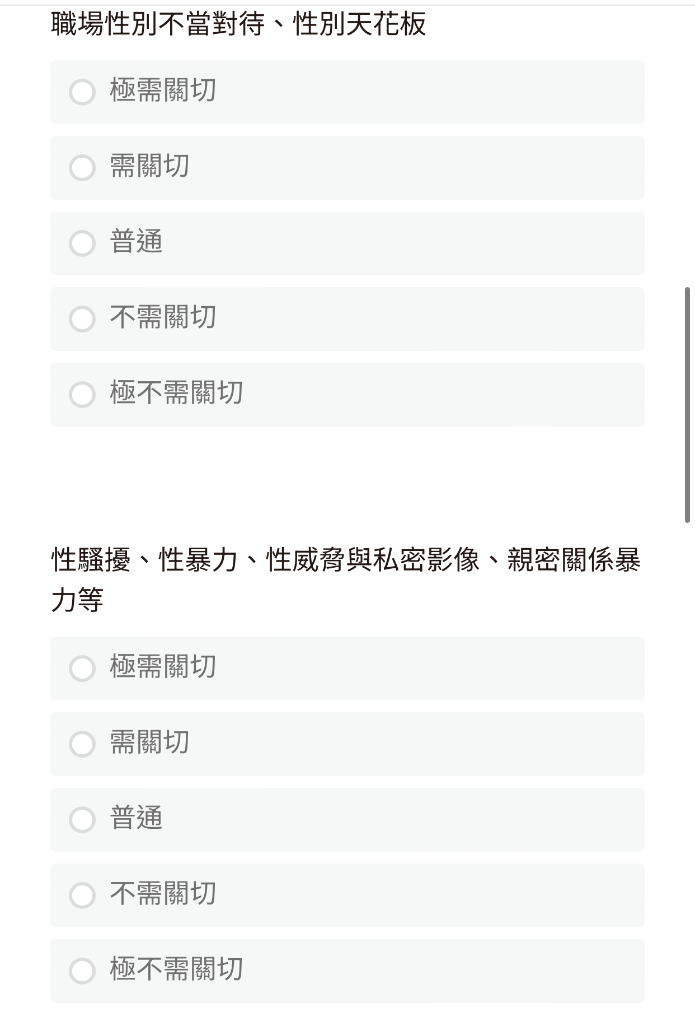The width and height of the screenshot is (695, 1024).
Task: Choose 極不需關切 under 性別天花板 question
Action: [x=348, y=394]
